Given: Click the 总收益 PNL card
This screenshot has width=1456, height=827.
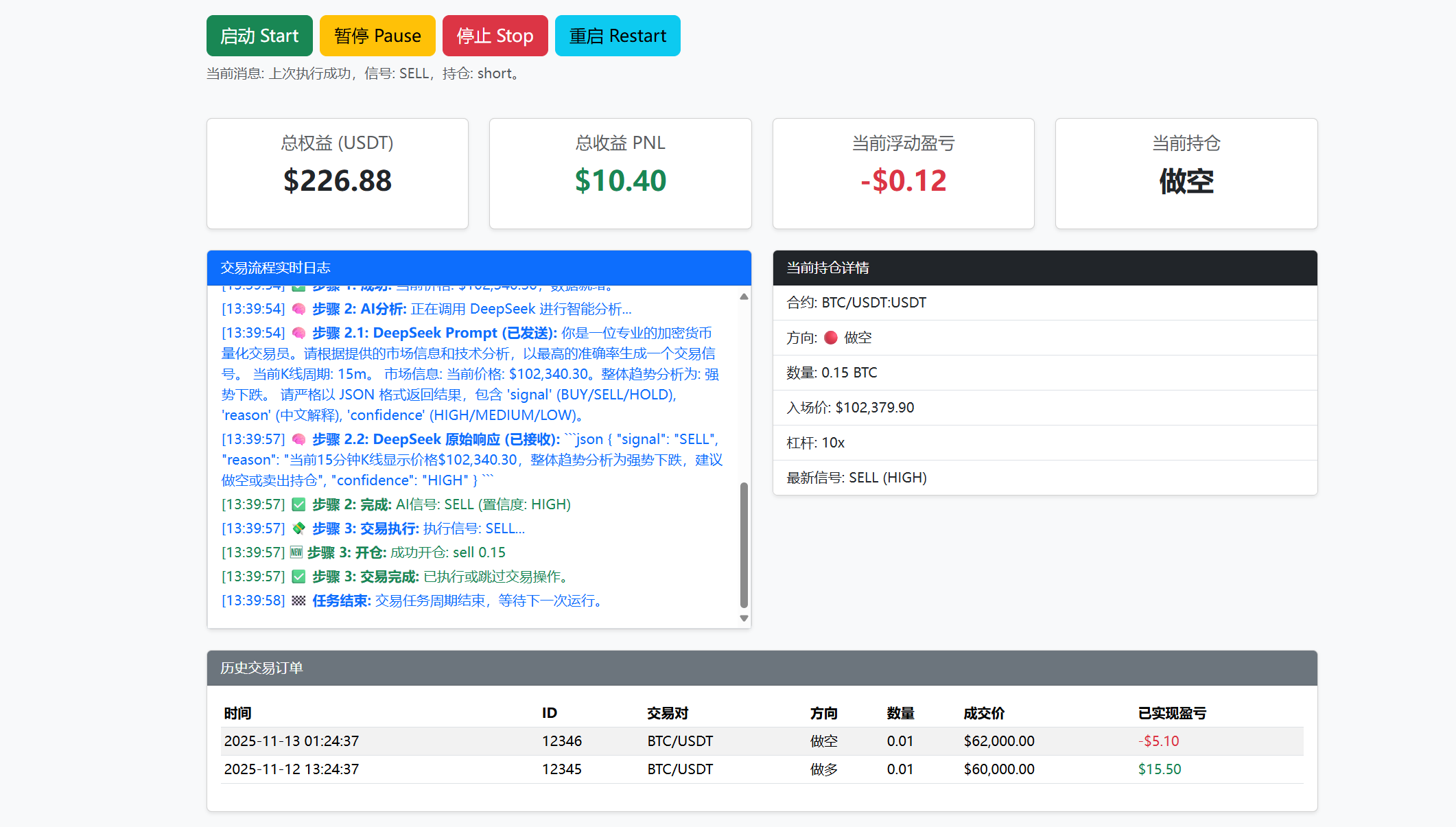Looking at the screenshot, I should (620, 174).
